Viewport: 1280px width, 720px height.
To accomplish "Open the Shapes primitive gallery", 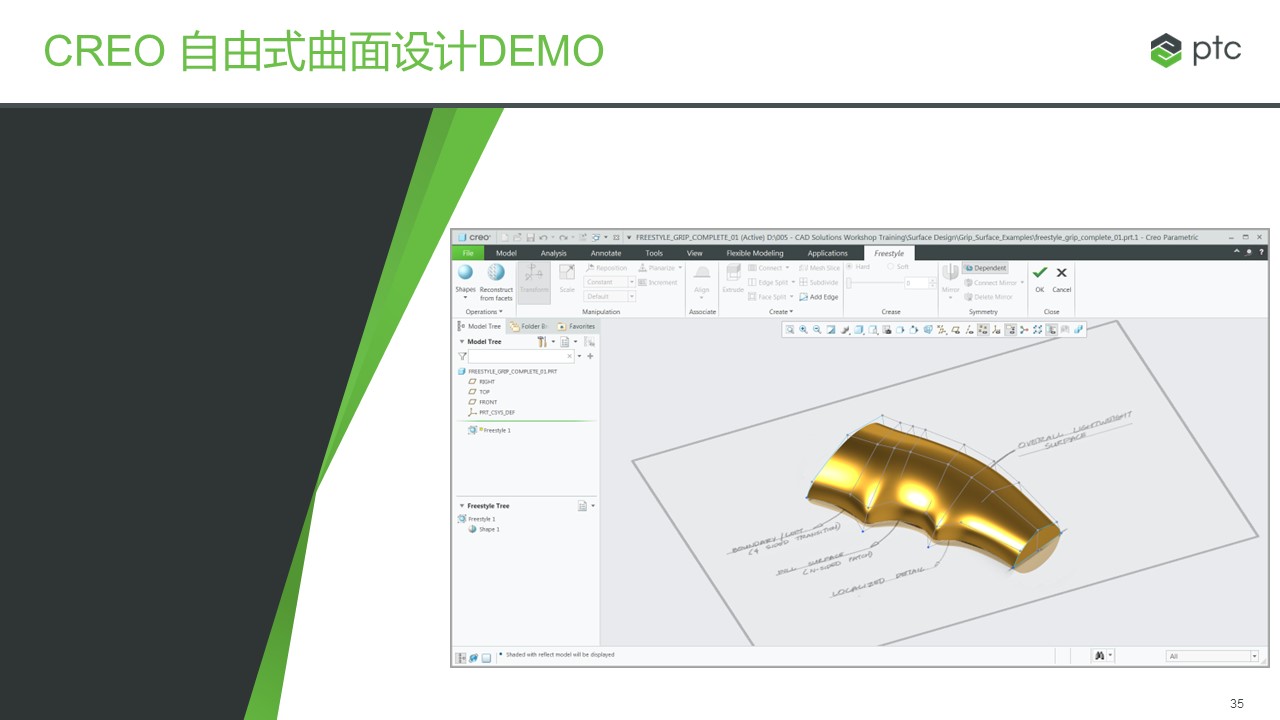I will [465, 282].
